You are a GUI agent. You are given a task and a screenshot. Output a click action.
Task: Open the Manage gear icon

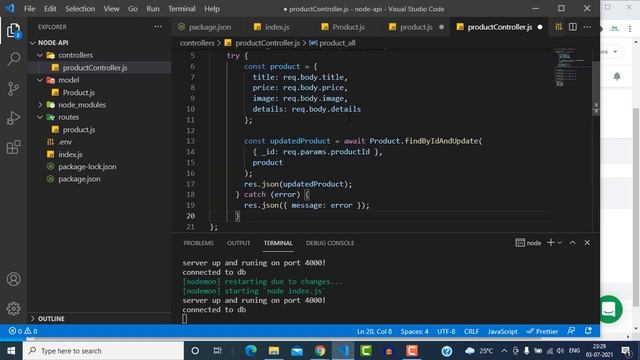point(13,309)
